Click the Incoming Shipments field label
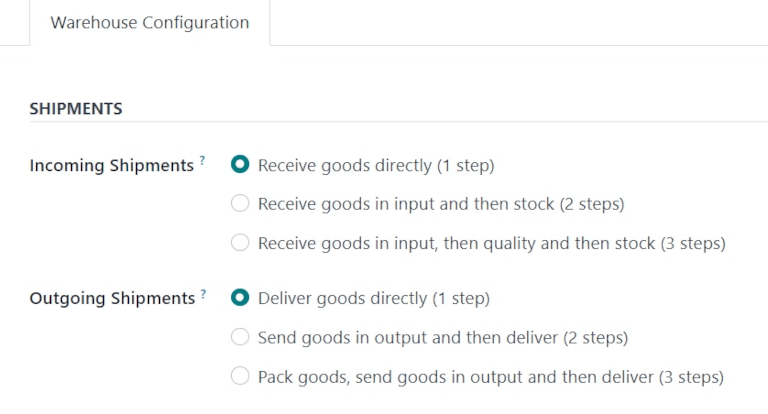 click(111, 166)
